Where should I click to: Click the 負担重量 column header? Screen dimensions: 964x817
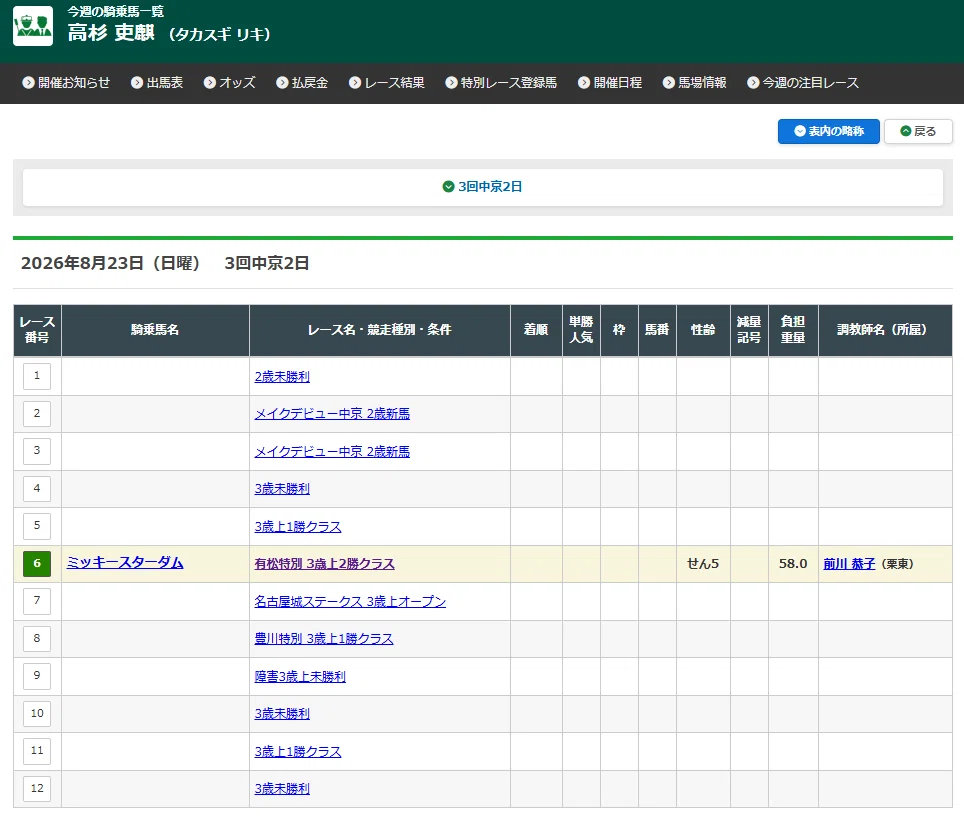pyautogui.click(x=792, y=330)
